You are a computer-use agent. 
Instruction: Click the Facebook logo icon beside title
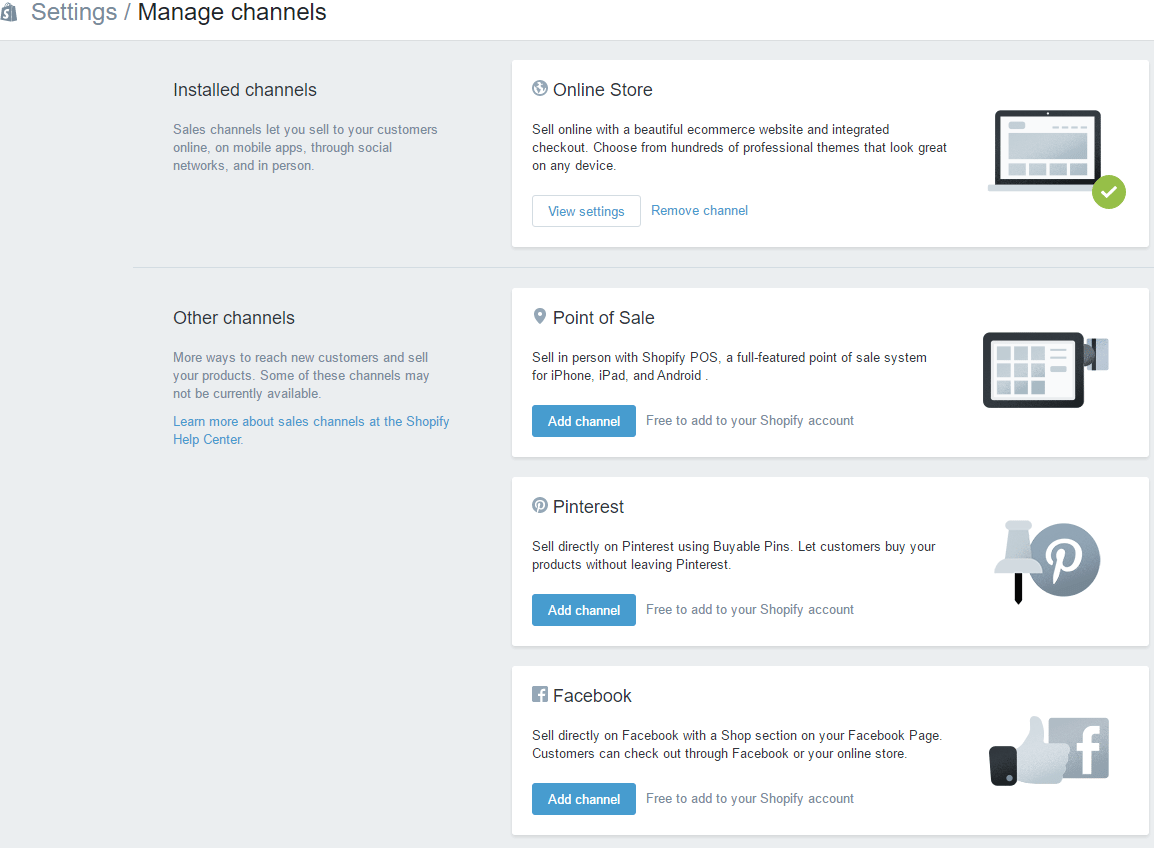539,694
